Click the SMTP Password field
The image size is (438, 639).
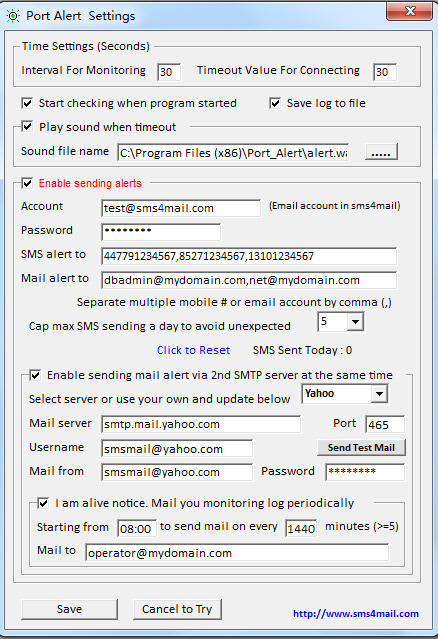(365, 472)
